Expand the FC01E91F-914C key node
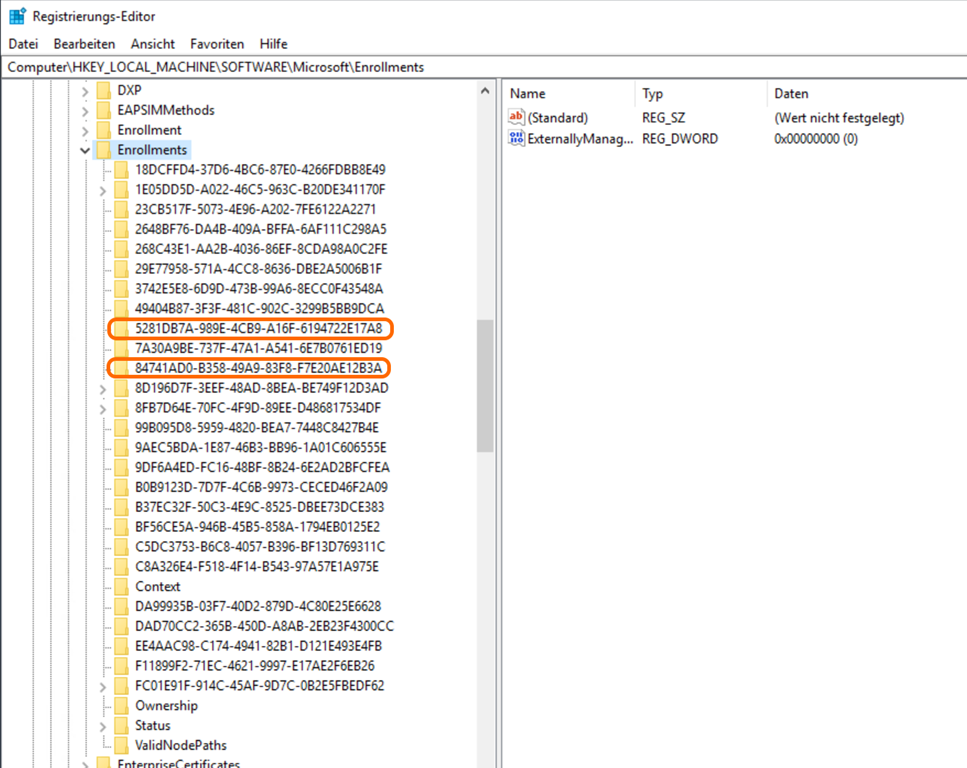Screen dimensions: 967x768 point(103,686)
